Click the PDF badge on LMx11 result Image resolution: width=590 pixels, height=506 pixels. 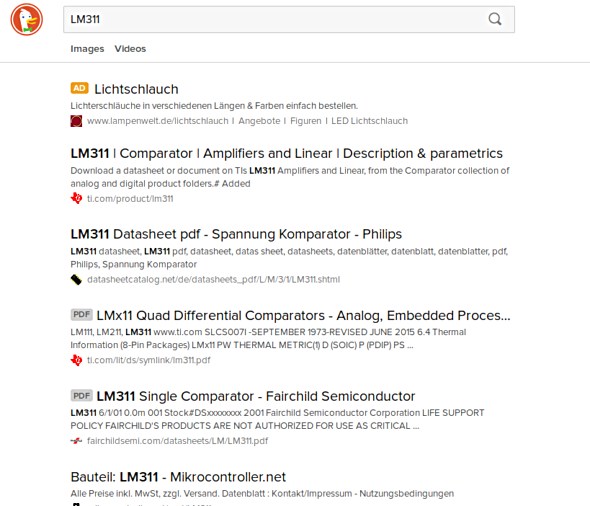tap(82, 315)
